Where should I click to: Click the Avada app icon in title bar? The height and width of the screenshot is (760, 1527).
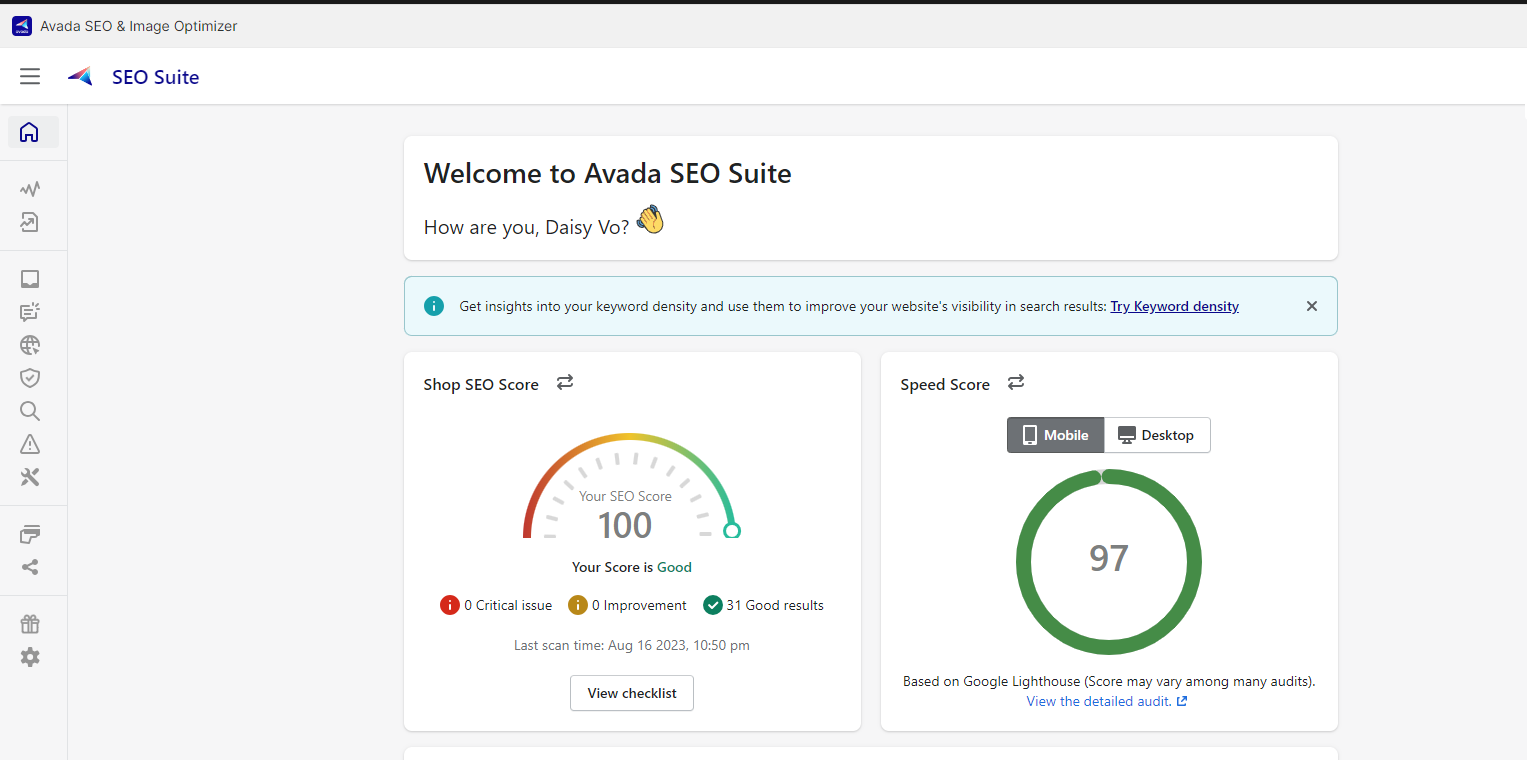[x=22, y=26]
